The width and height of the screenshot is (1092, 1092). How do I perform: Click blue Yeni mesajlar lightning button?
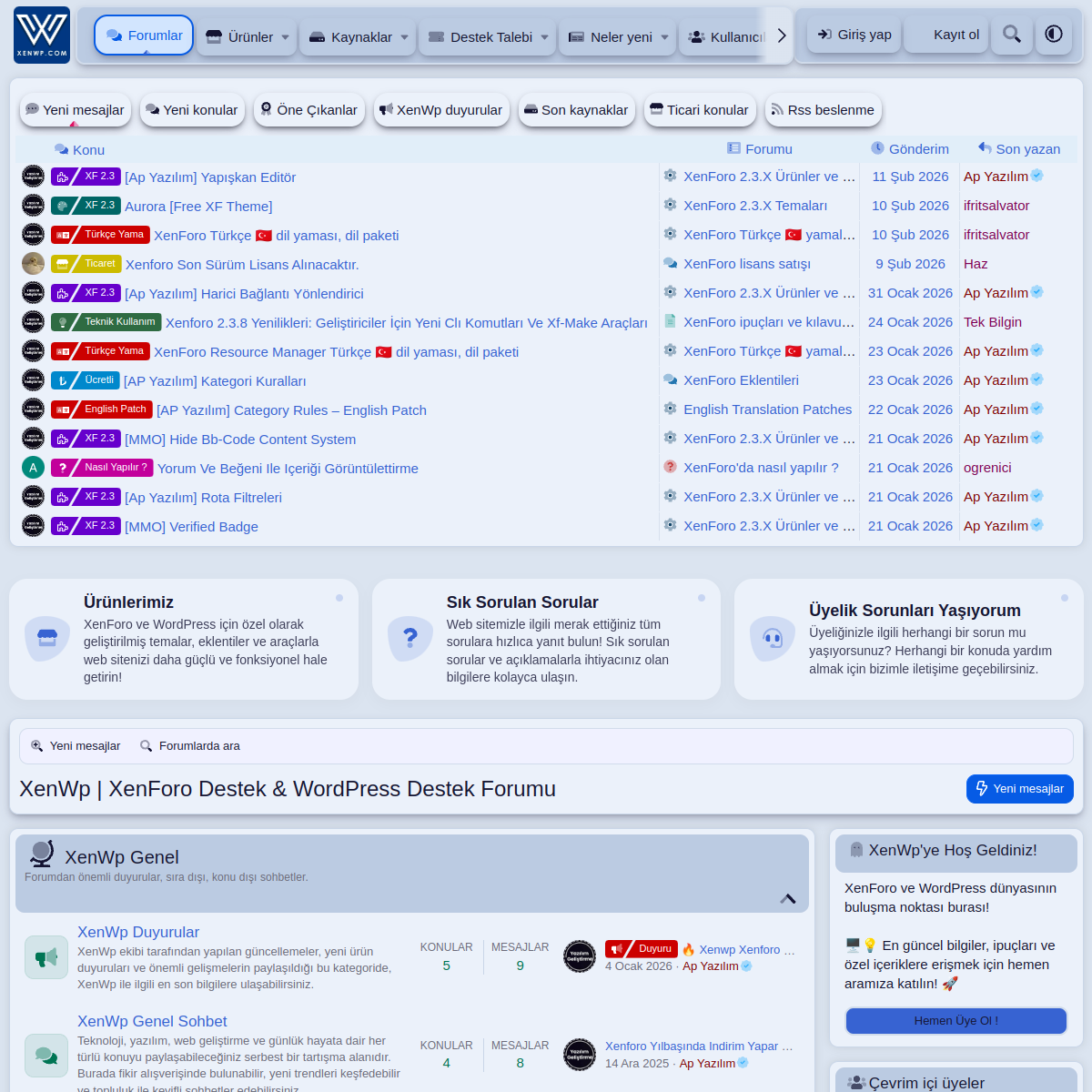(1019, 789)
